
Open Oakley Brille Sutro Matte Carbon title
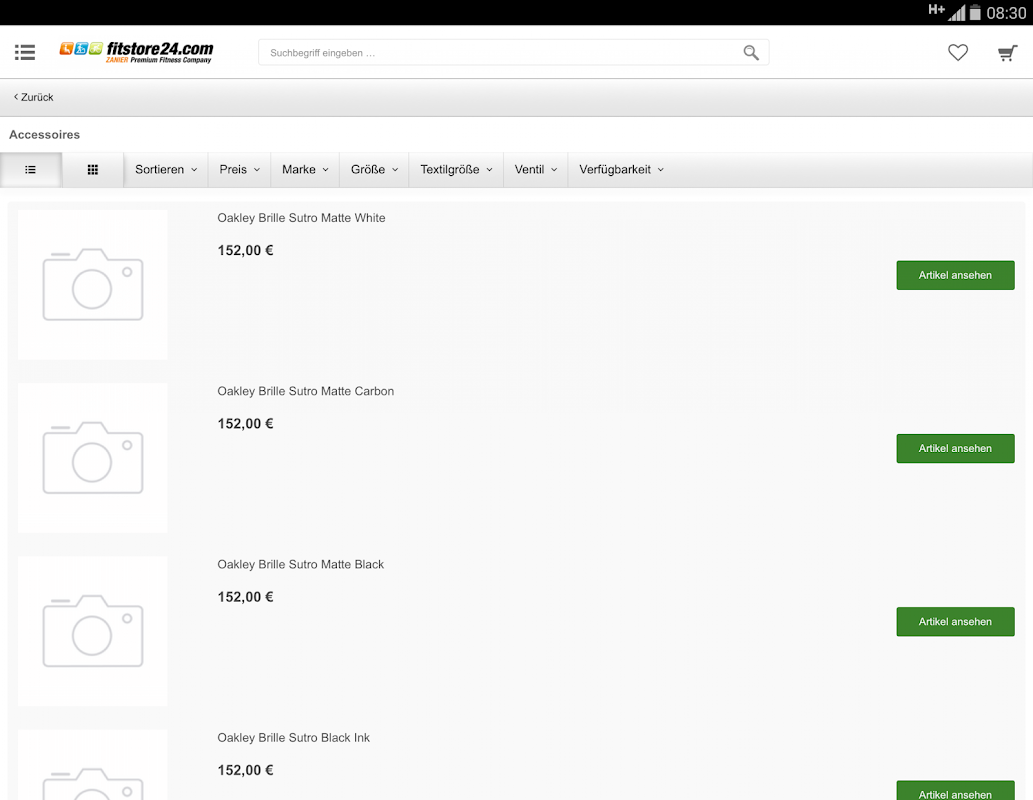coord(306,391)
